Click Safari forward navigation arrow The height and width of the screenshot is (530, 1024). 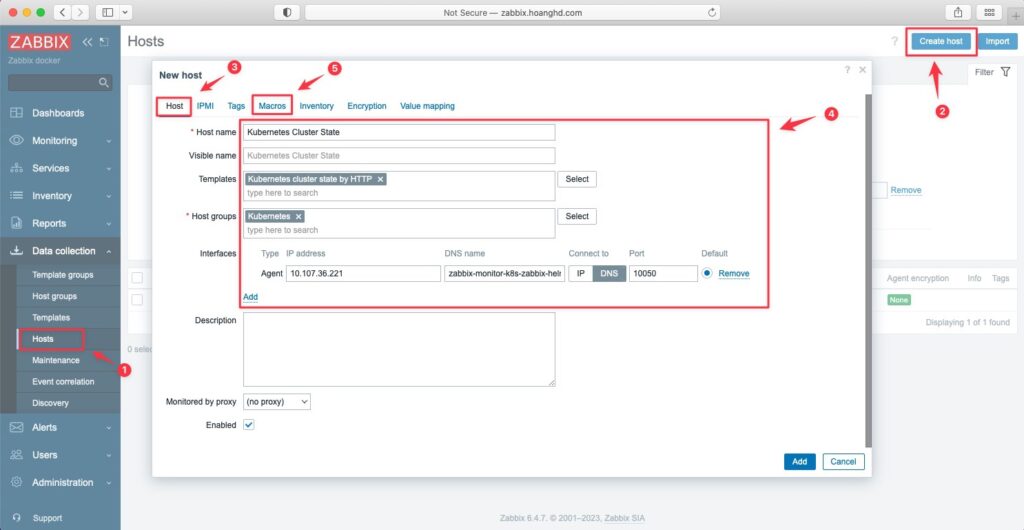tap(80, 12)
